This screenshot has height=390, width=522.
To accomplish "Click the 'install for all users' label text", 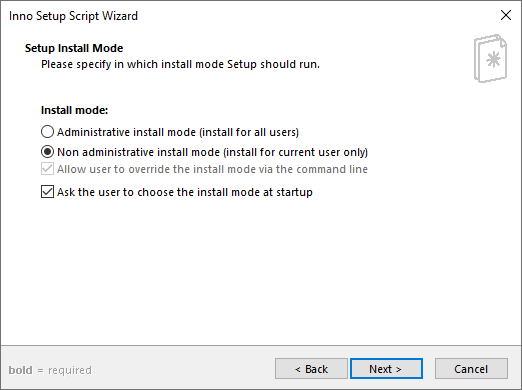I will 249,132.
